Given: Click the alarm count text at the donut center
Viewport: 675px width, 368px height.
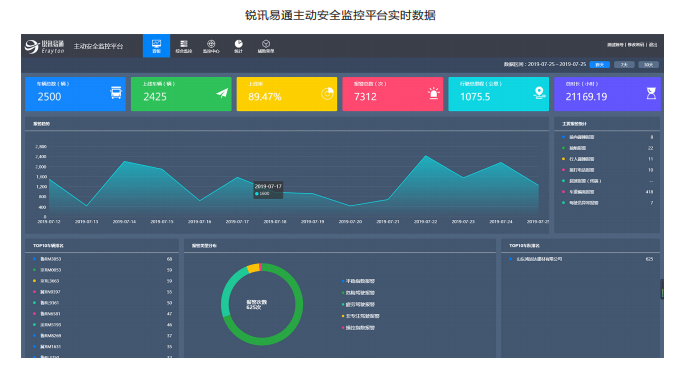Looking at the screenshot, I should click(x=257, y=305).
